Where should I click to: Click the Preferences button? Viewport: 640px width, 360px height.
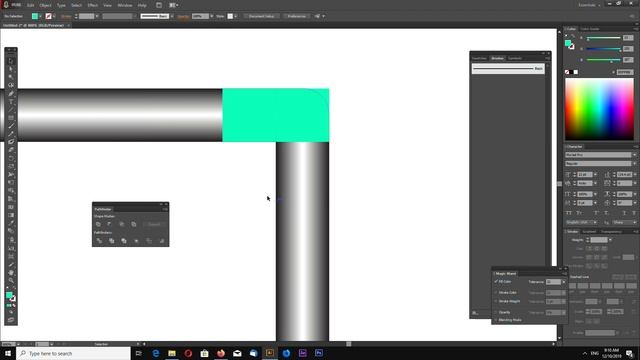[297, 16]
